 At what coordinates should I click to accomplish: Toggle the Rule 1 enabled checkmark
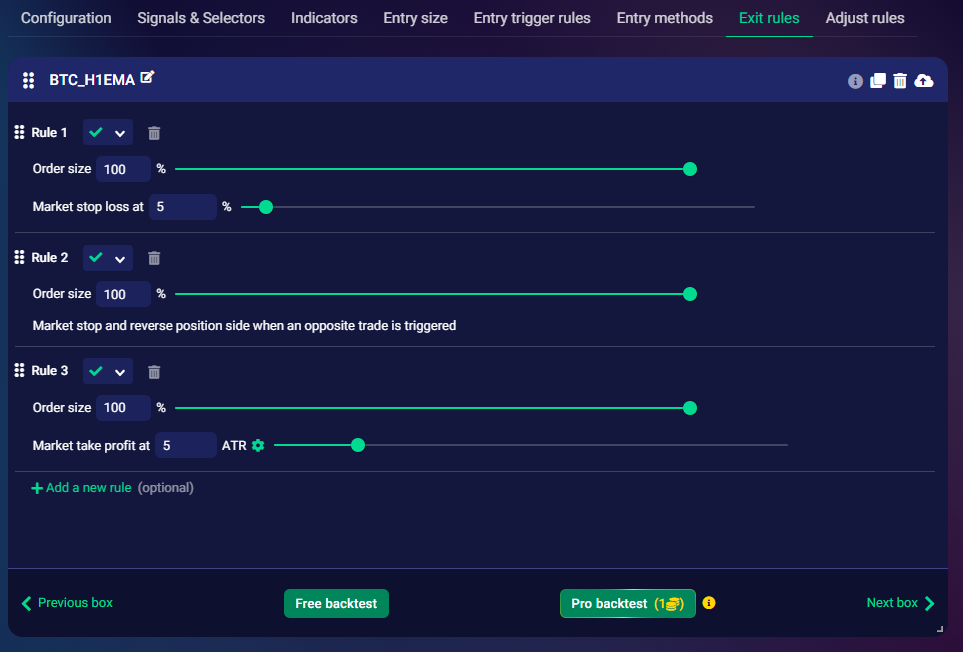(x=96, y=132)
